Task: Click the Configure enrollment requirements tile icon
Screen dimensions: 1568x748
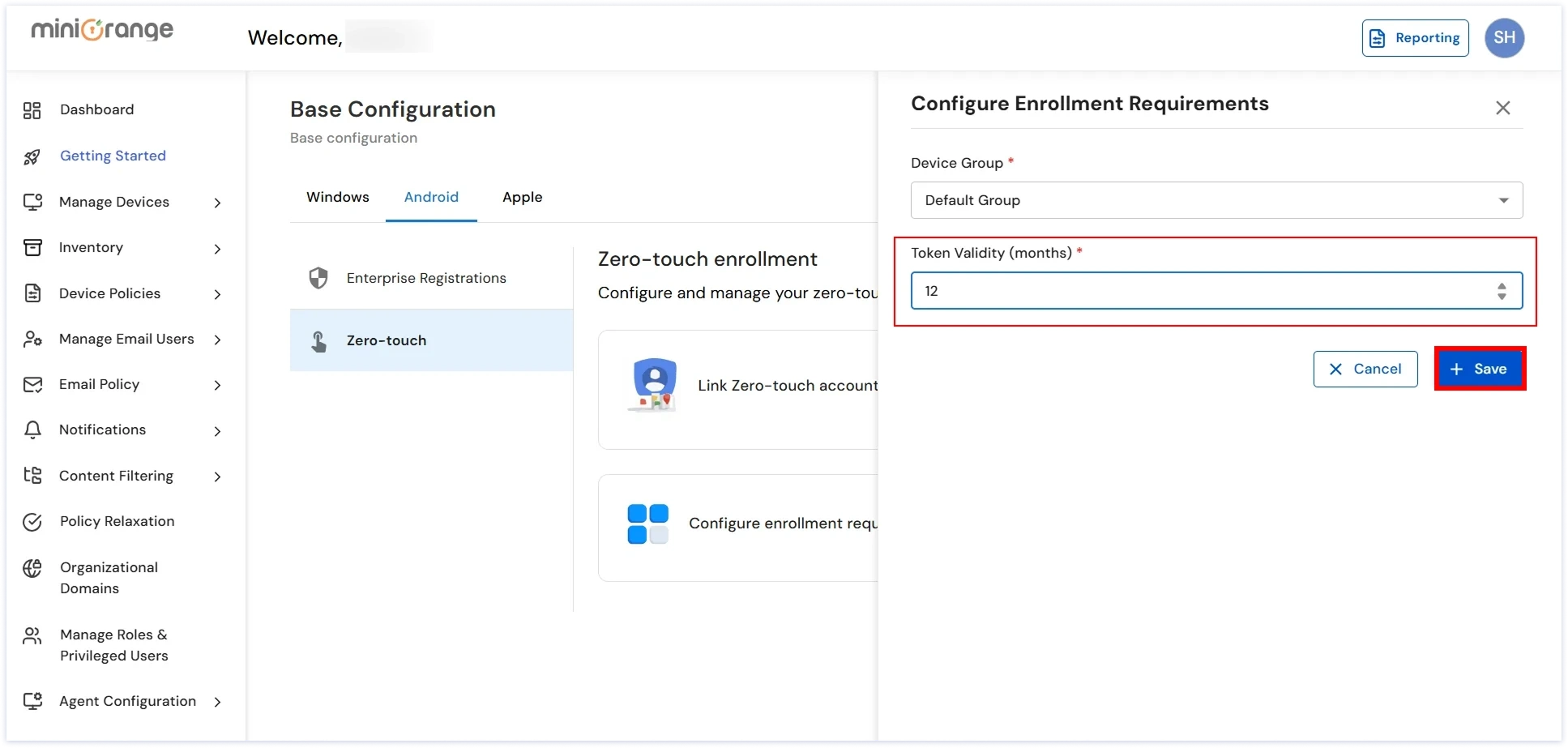Action: pos(648,524)
